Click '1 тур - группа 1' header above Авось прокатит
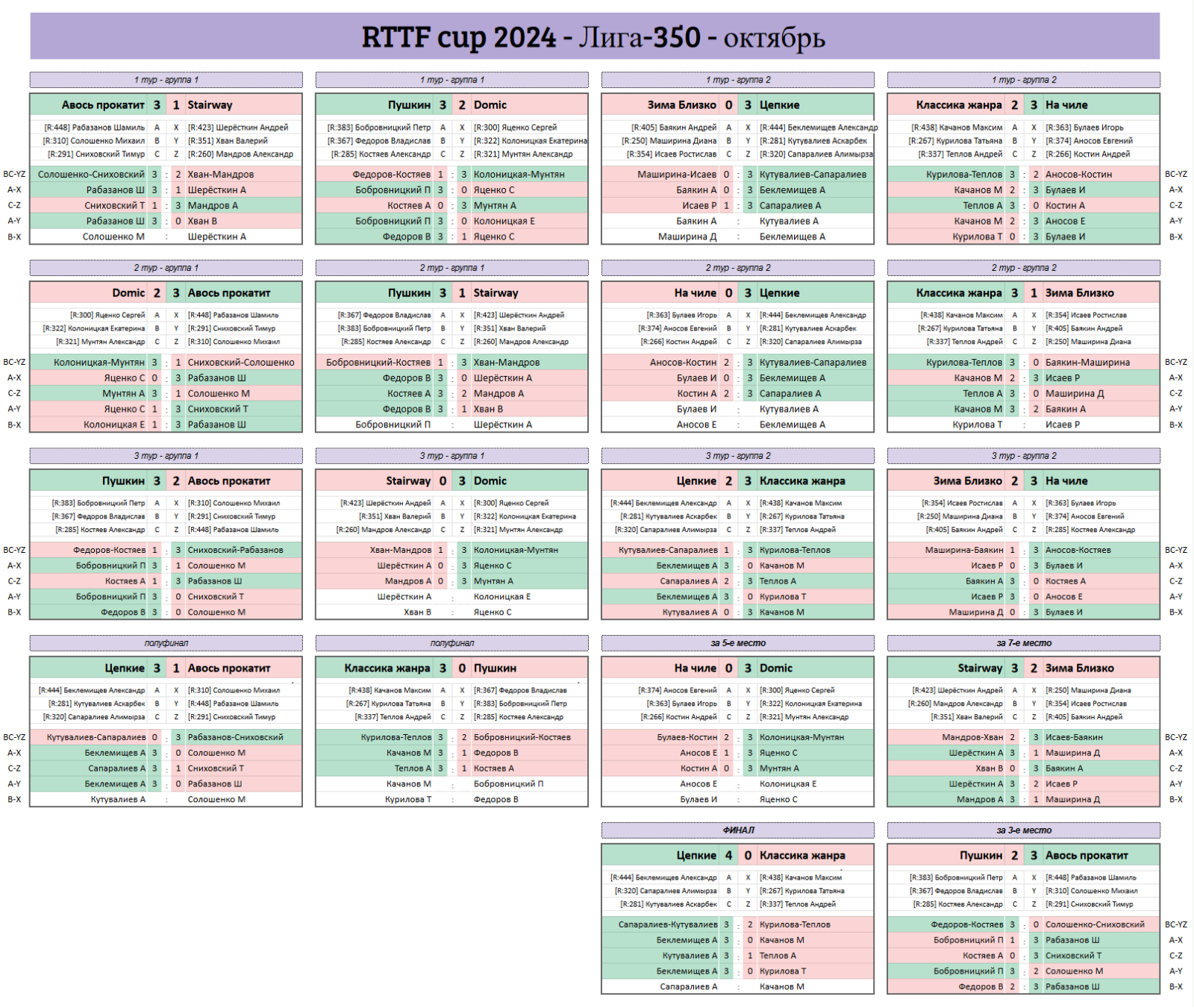This screenshot has height=1008, width=1194. (166, 80)
